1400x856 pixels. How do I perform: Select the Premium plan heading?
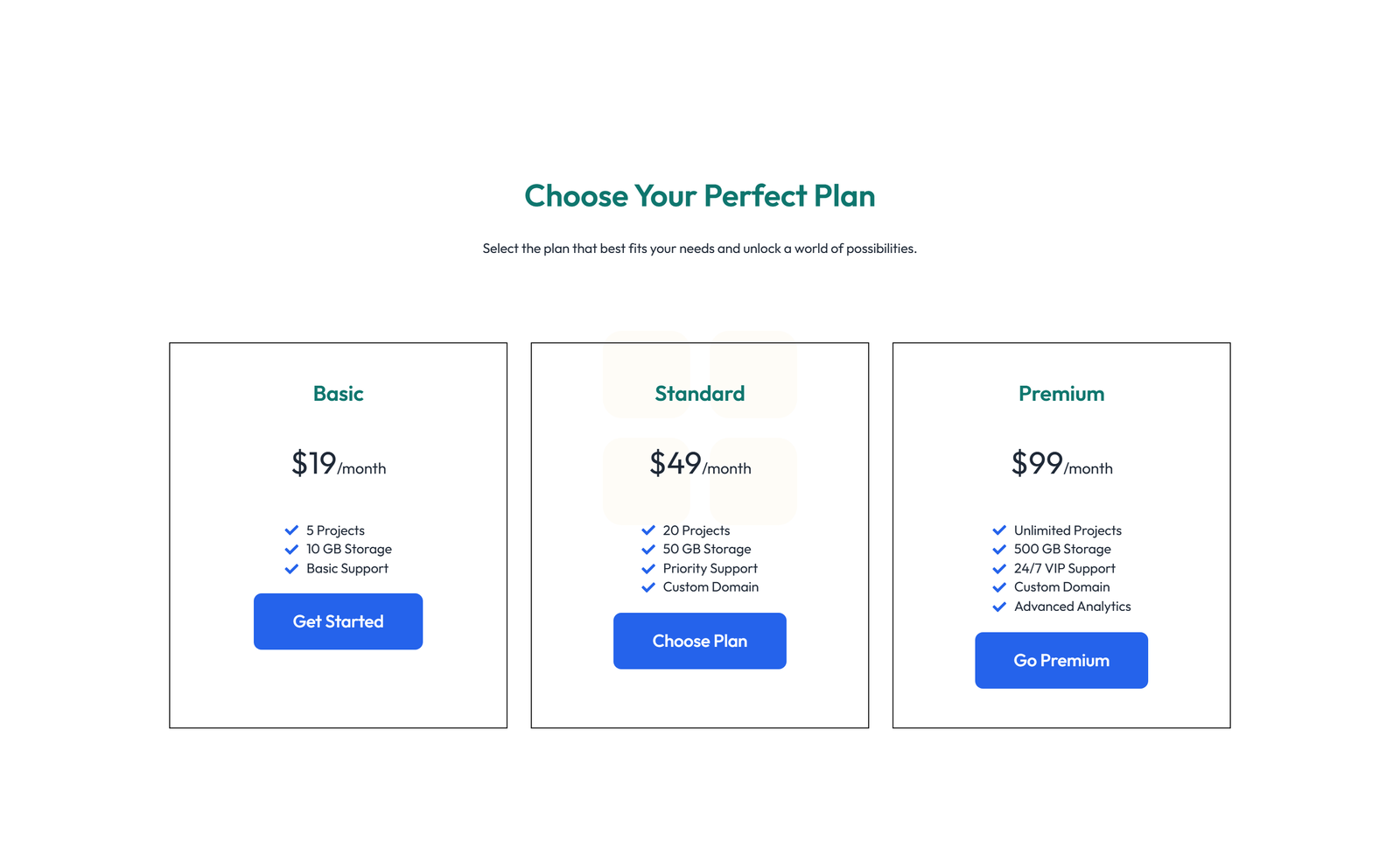pyautogui.click(x=1061, y=394)
